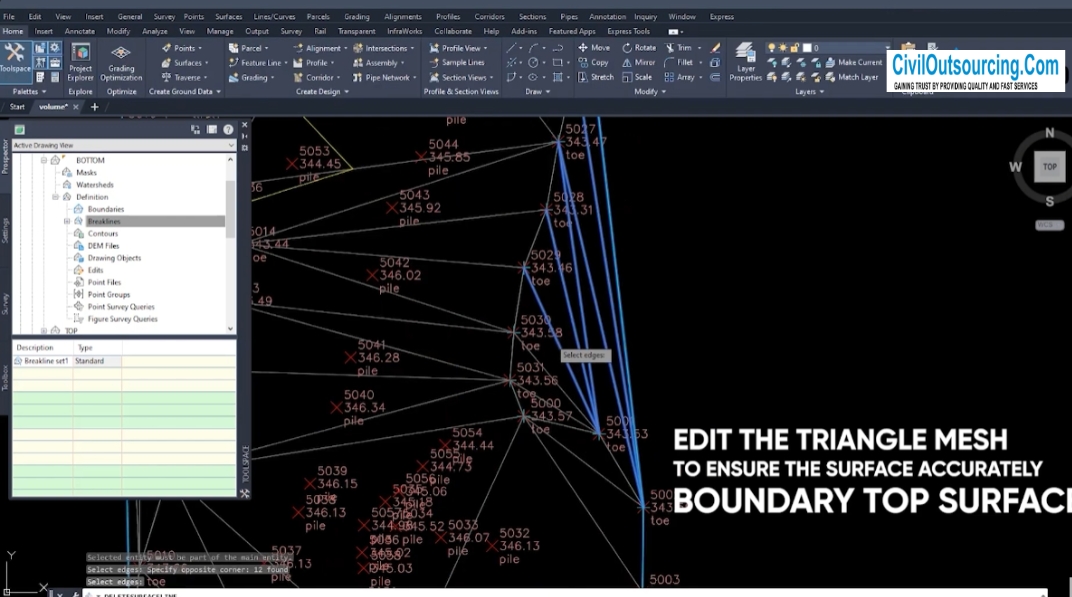Click the Erase tool icon in Modify panel
This screenshot has height=597, width=1072.
pyautogui.click(x=715, y=48)
